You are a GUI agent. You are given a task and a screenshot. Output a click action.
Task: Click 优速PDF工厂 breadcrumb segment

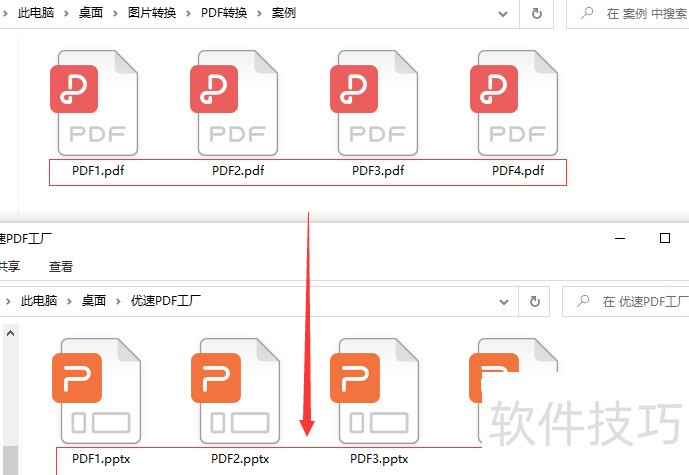[x=166, y=301]
